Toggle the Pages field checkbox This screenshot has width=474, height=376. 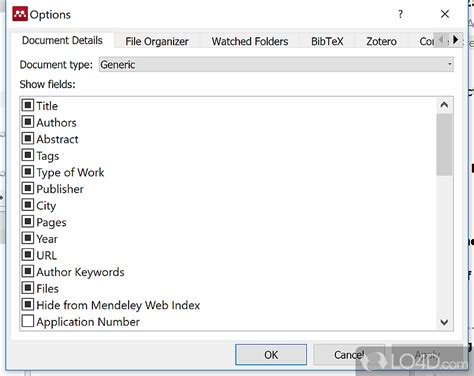[x=28, y=222]
